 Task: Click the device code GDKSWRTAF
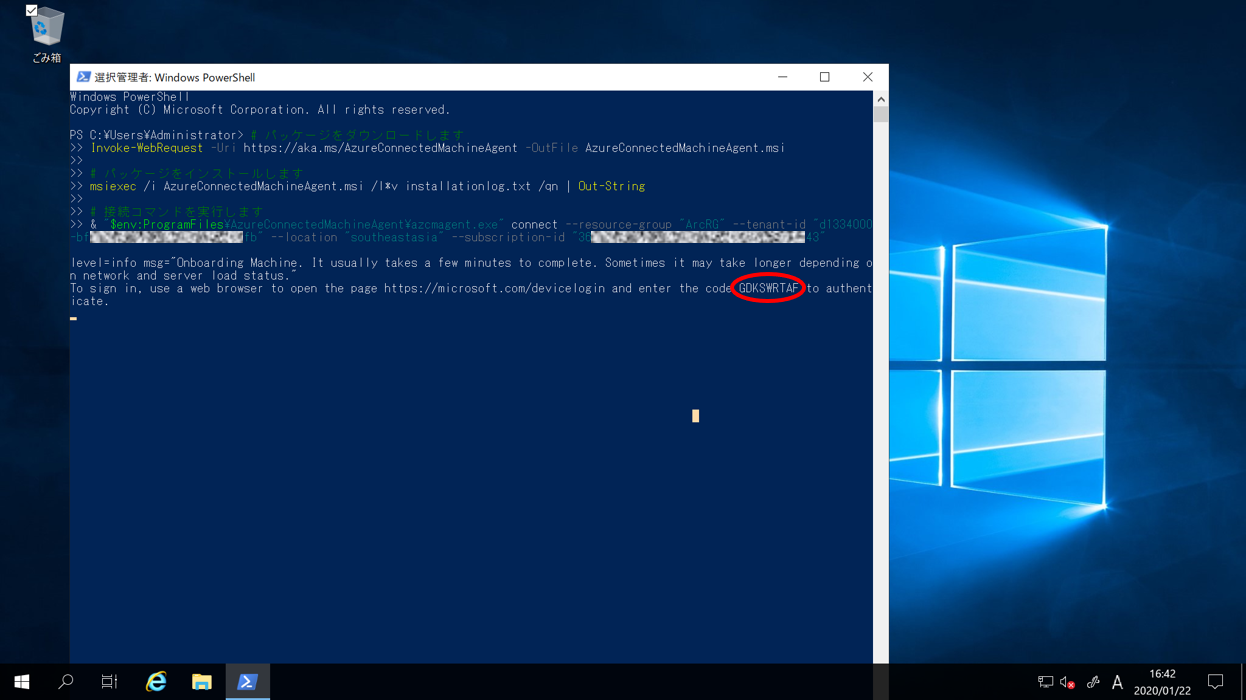tap(768, 288)
